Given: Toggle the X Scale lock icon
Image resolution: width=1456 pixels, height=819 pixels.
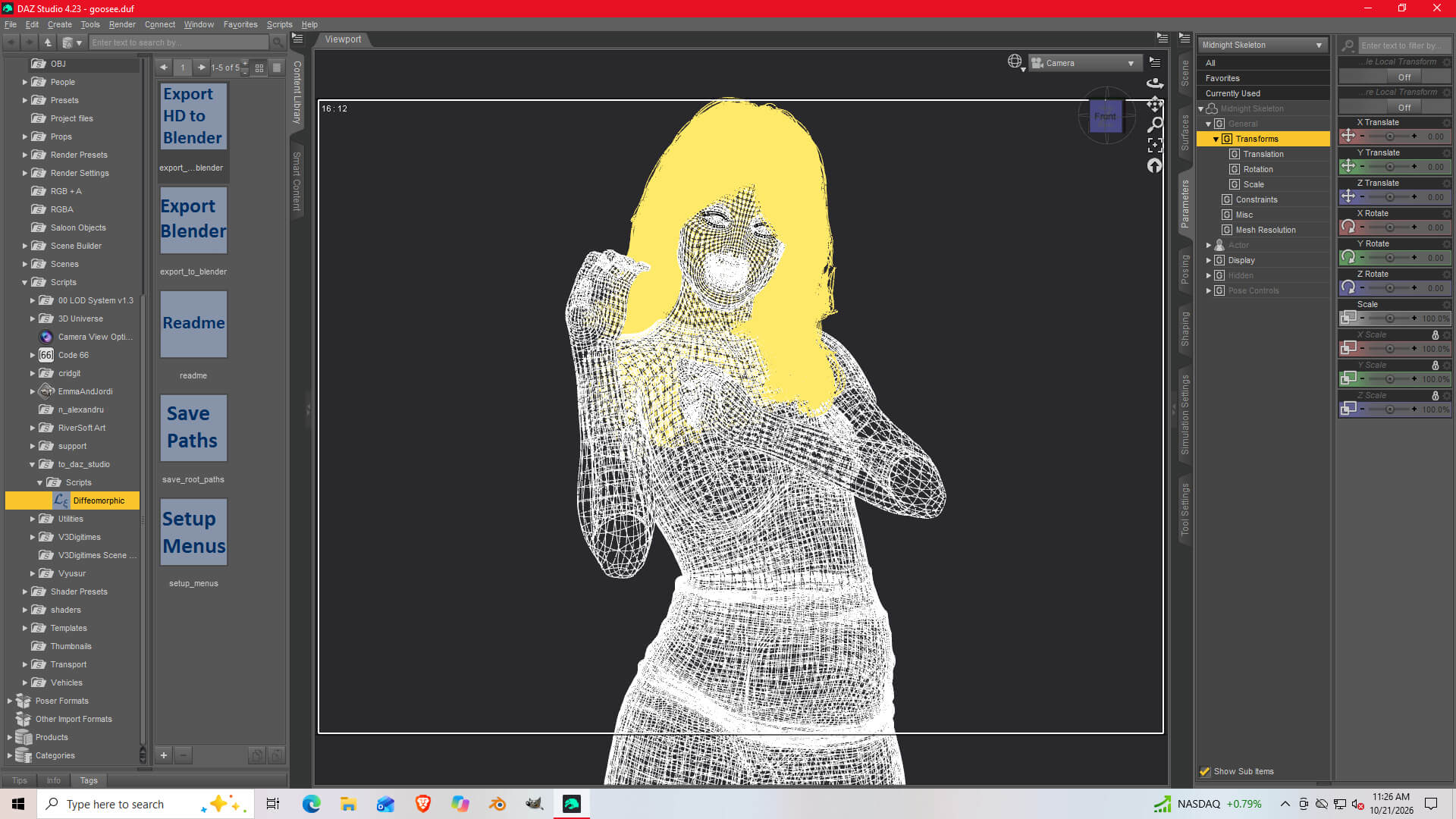Looking at the screenshot, I should pos(1435,335).
